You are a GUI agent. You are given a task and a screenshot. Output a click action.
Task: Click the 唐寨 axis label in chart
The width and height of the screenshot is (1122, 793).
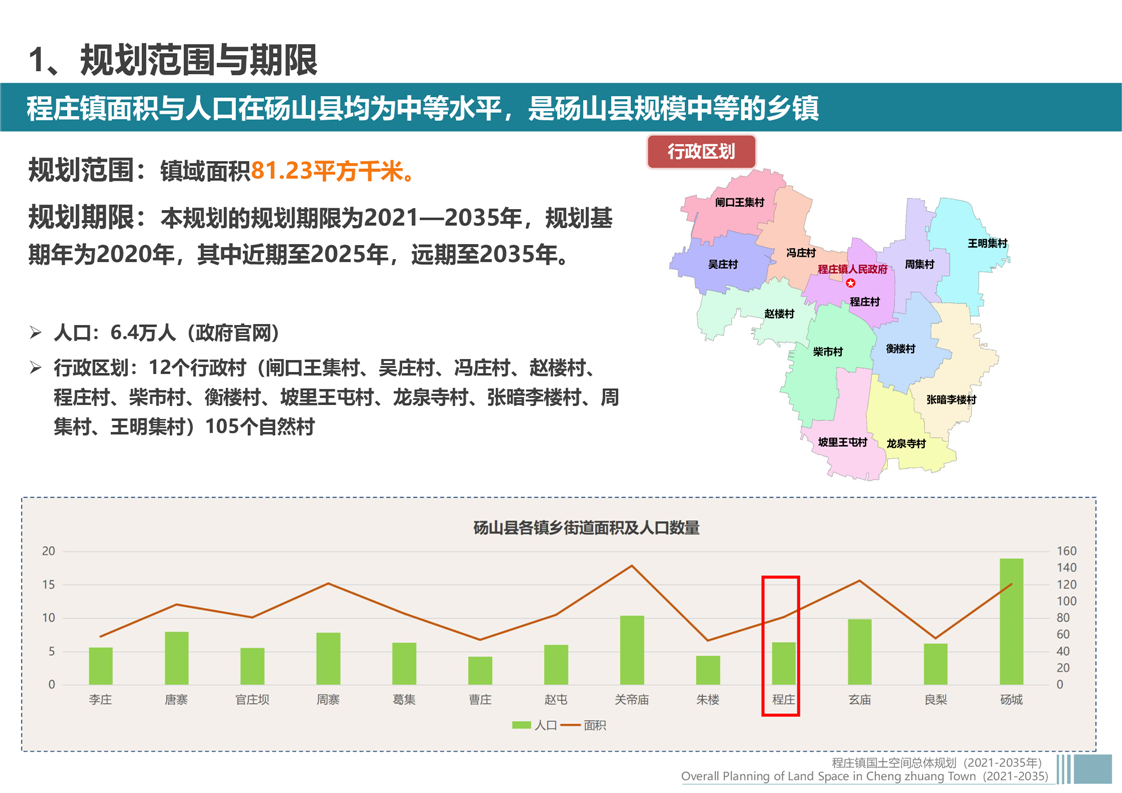(x=176, y=700)
